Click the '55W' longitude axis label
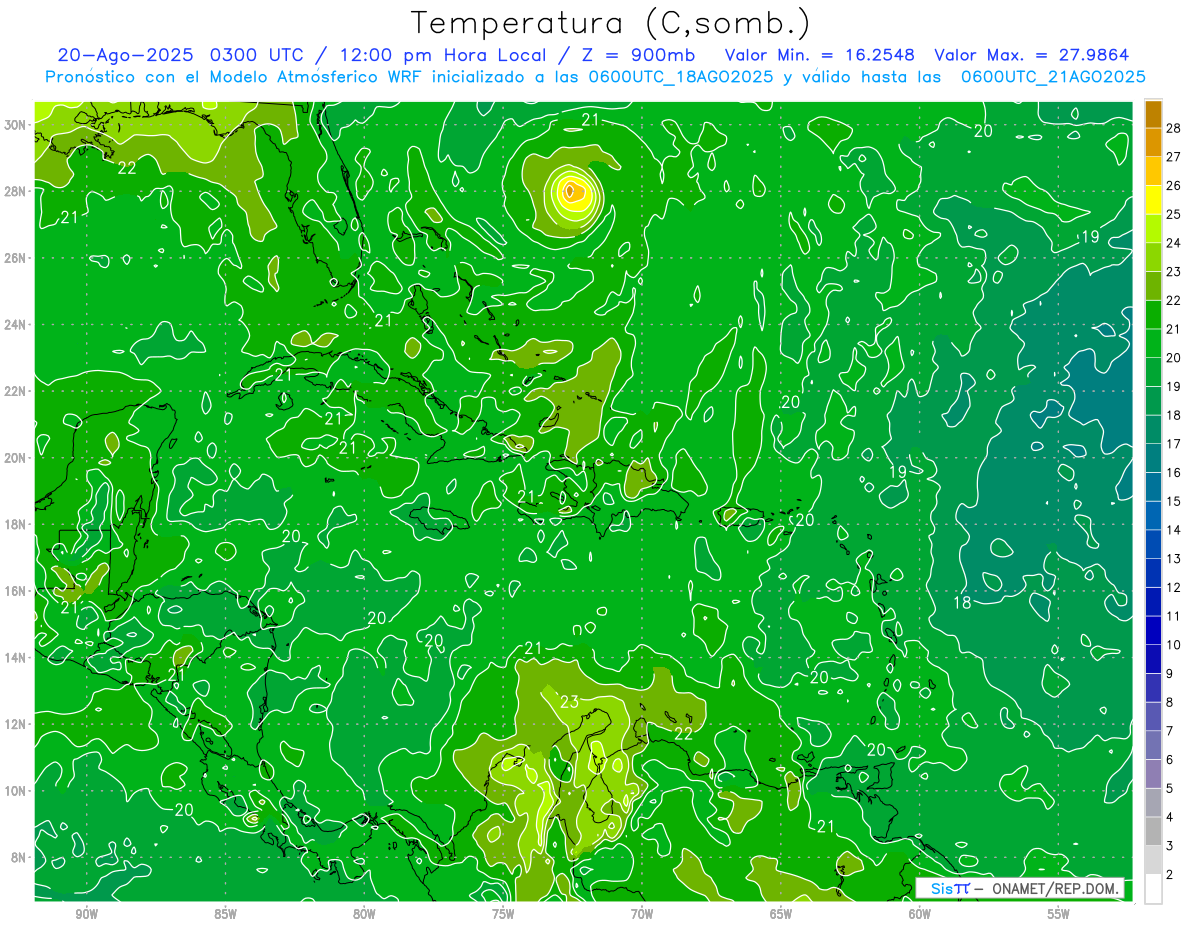Viewport: 1200px width, 927px height. point(1059,914)
